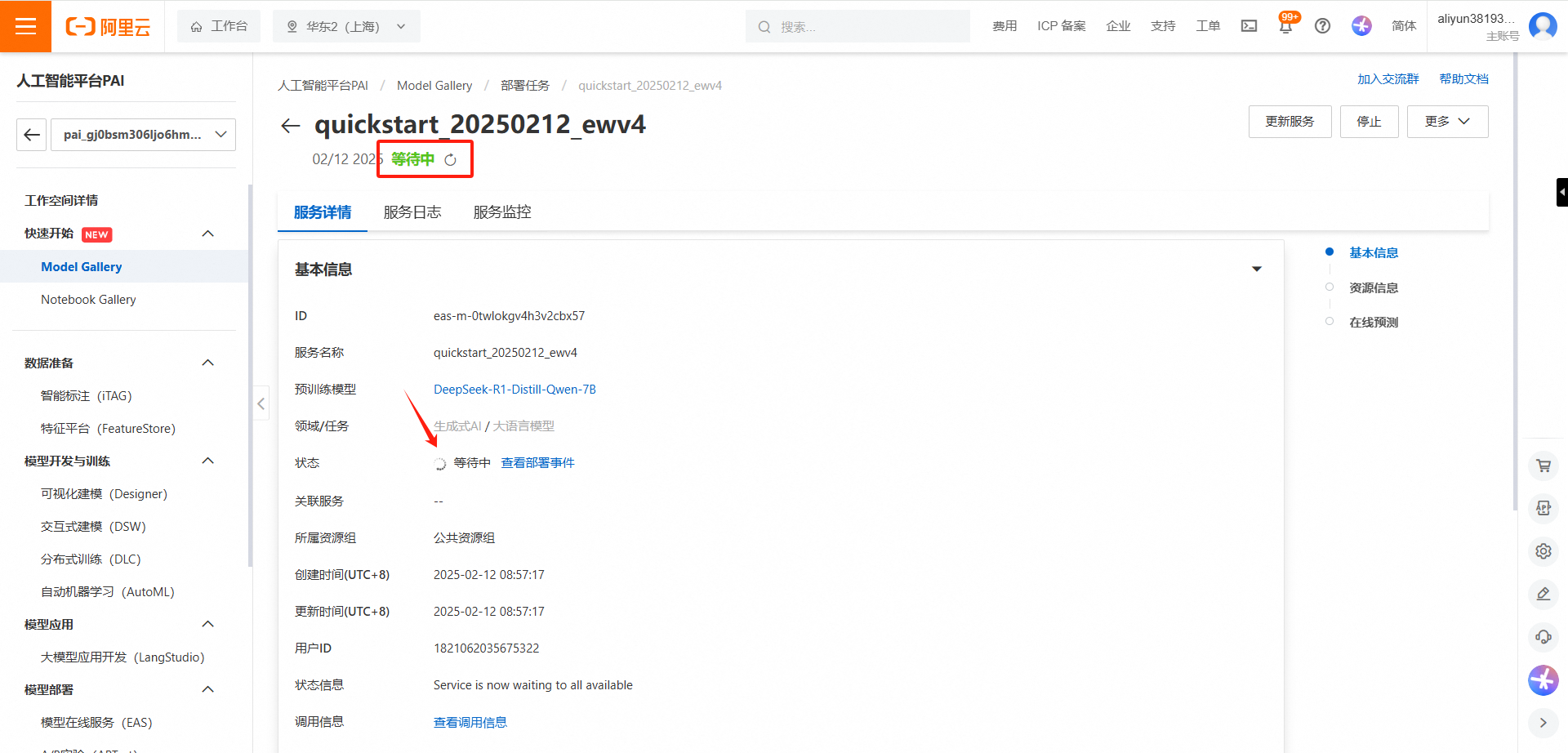Open the shopping cart floating icon
Viewport: 1568px width, 753px height.
[x=1543, y=466]
